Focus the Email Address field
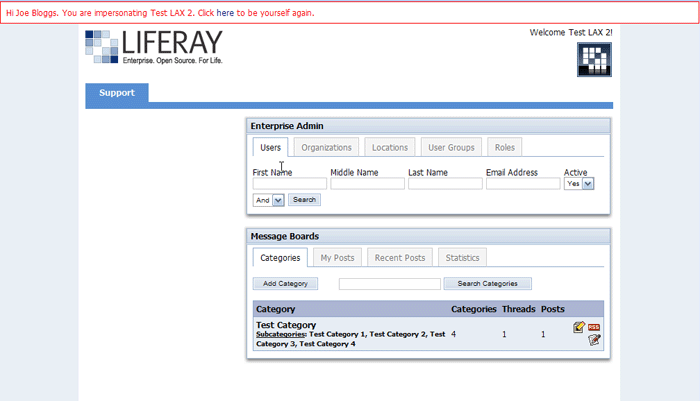The image size is (700, 401). point(523,184)
